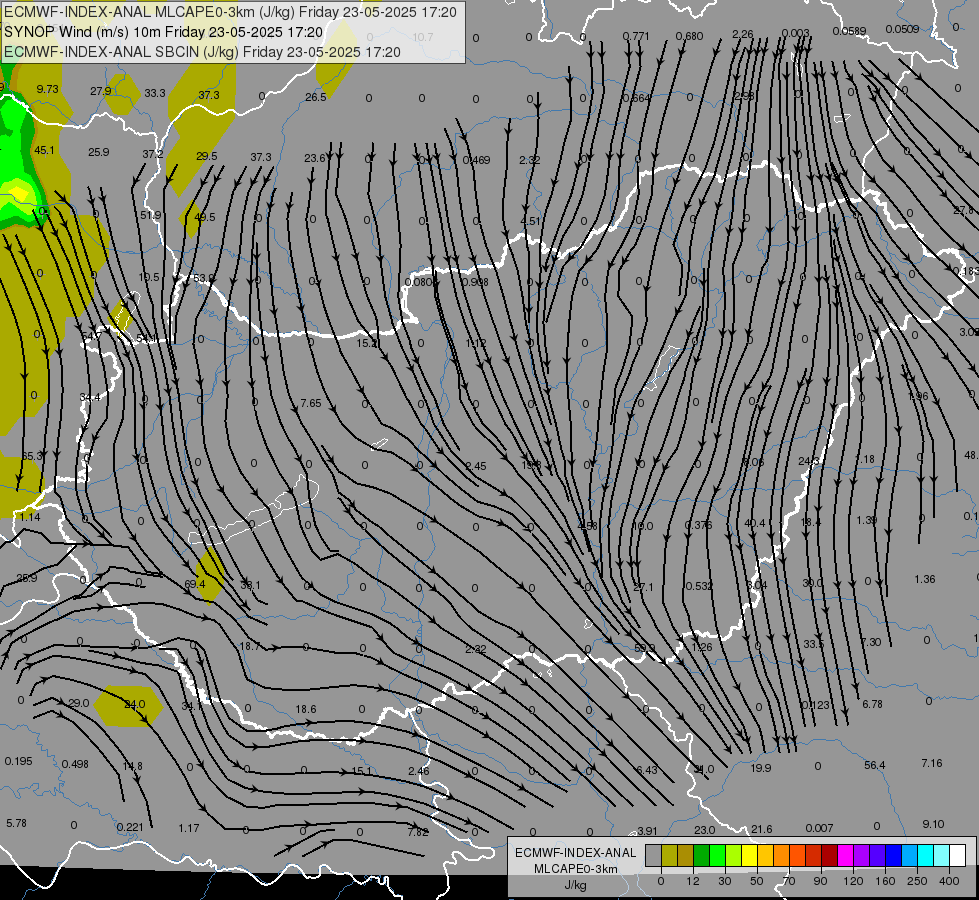
Task: Click the '0.498' map value
Action: click(76, 764)
